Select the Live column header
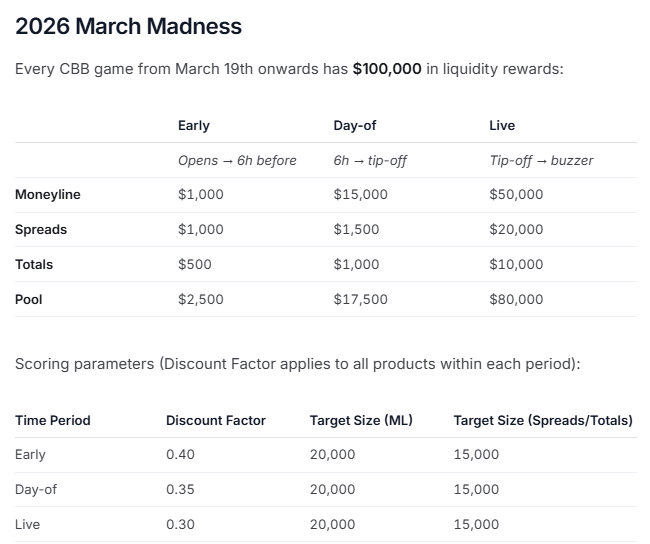The width and height of the screenshot is (650, 544). click(x=502, y=126)
